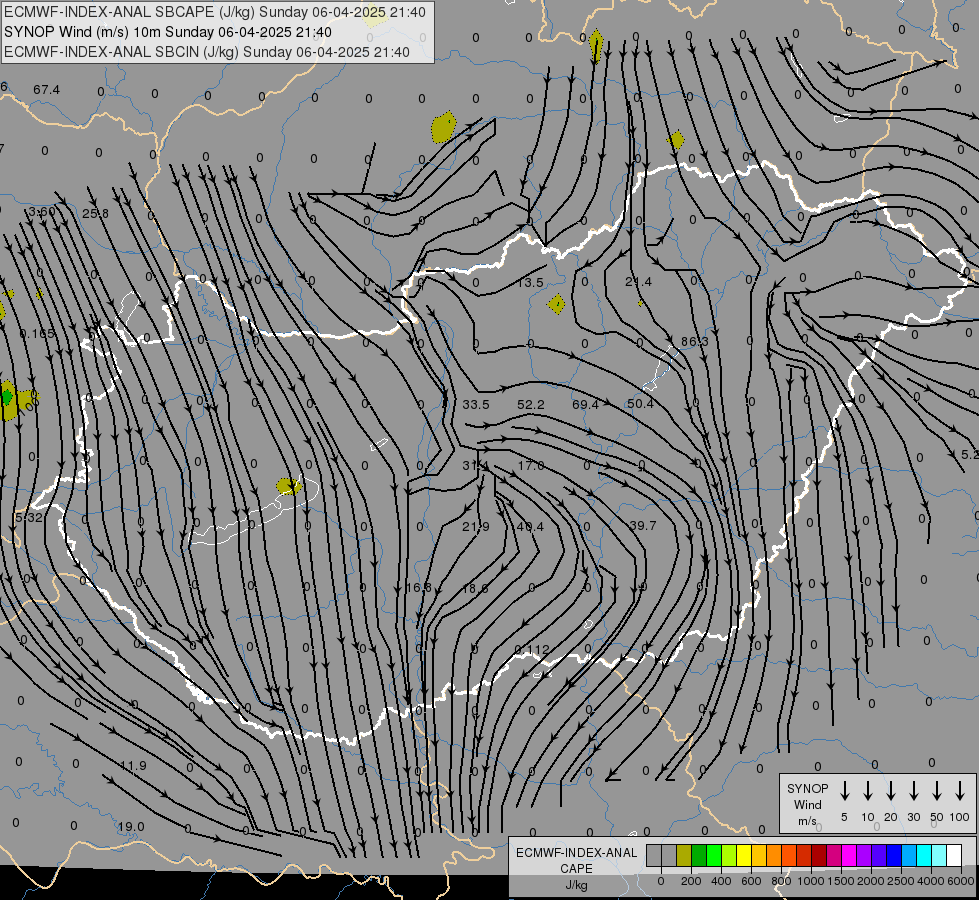Click the map value 11.9
This screenshot has width=979, height=900.
(x=133, y=766)
